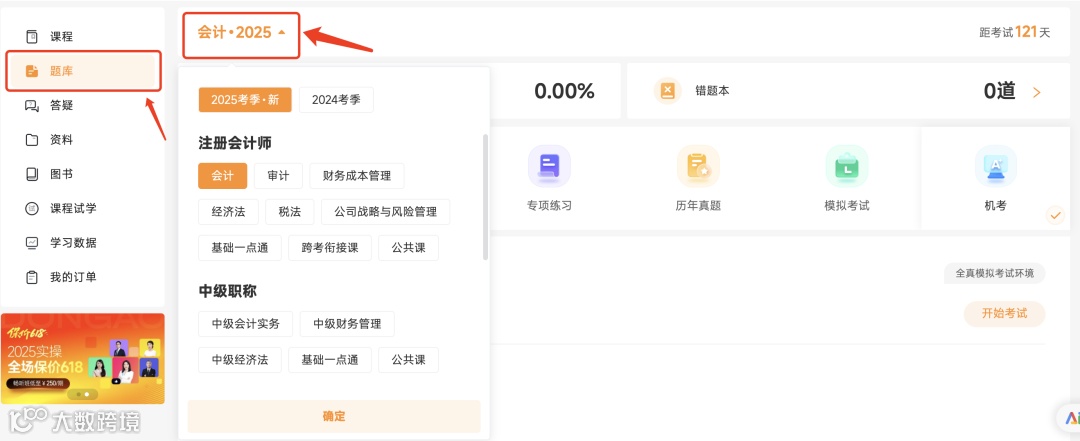Open the 保价618 promotional banner
The height and width of the screenshot is (441, 1080).
[x=83, y=358]
